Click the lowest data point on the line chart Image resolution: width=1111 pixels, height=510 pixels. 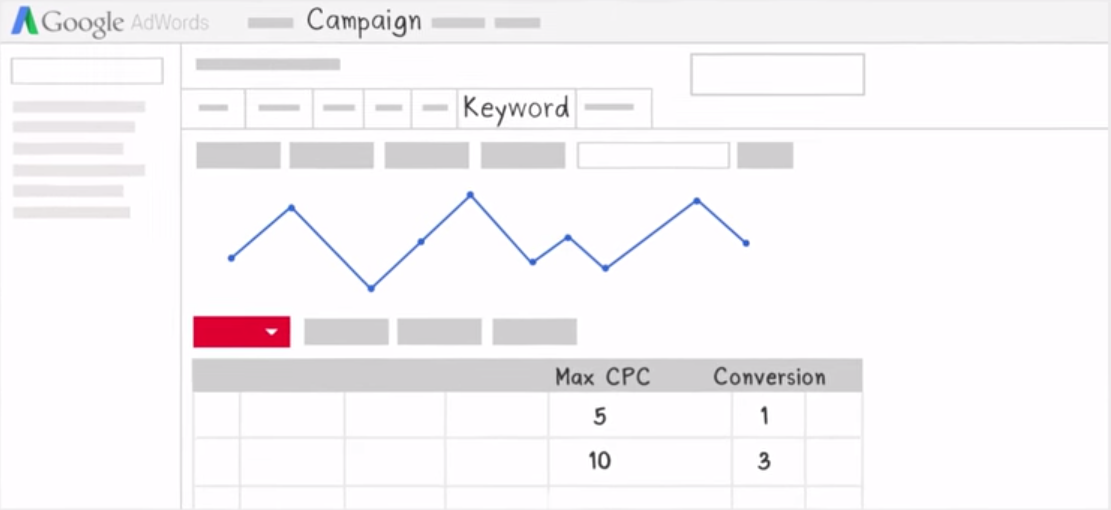click(x=371, y=288)
